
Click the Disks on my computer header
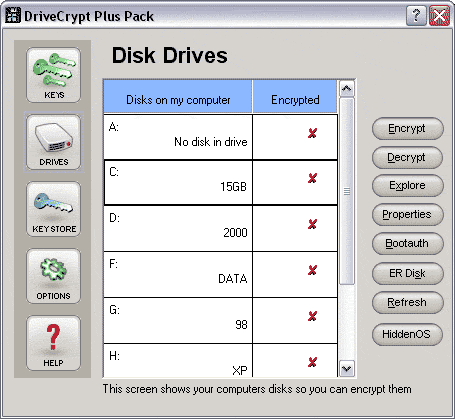coord(178,97)
